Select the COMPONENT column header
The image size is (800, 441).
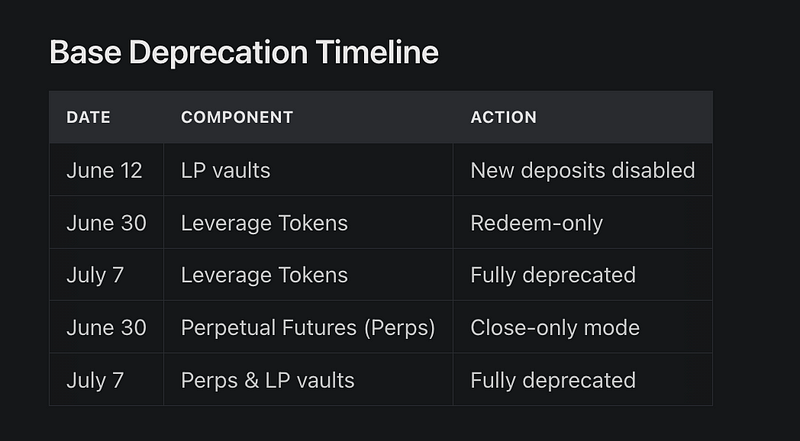(x=237, y=117)
